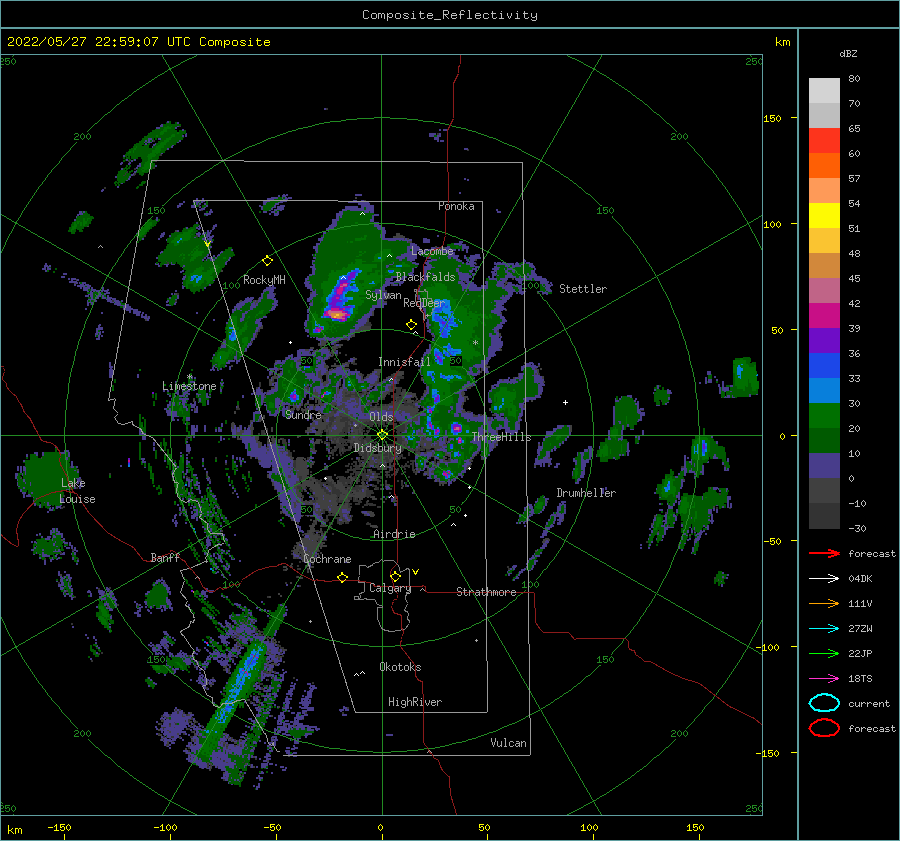The image size is (900, 841).
Task: Click the Innisfail label
Action: [404, 362]
